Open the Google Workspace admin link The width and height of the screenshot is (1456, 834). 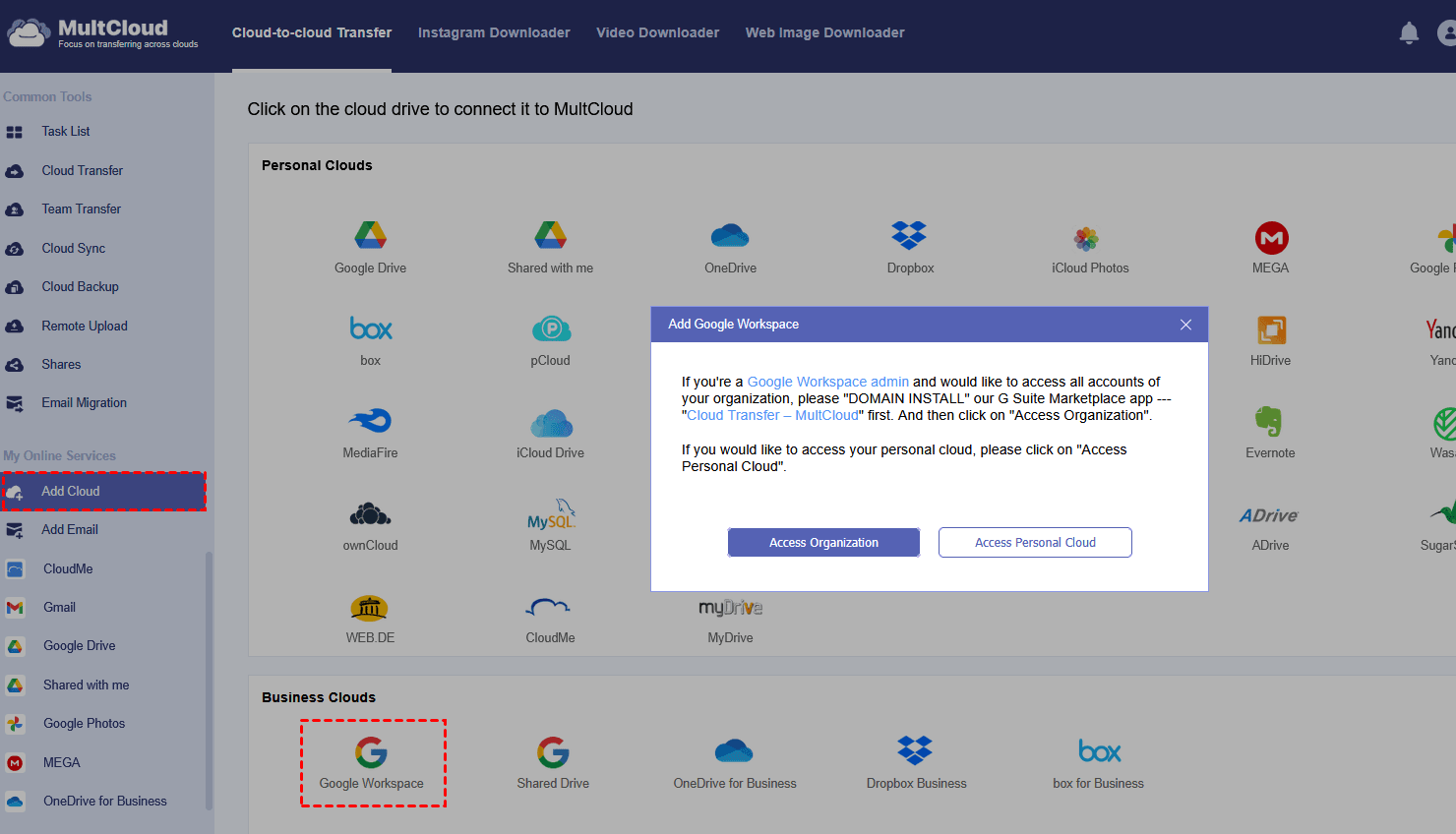(827, 382)
